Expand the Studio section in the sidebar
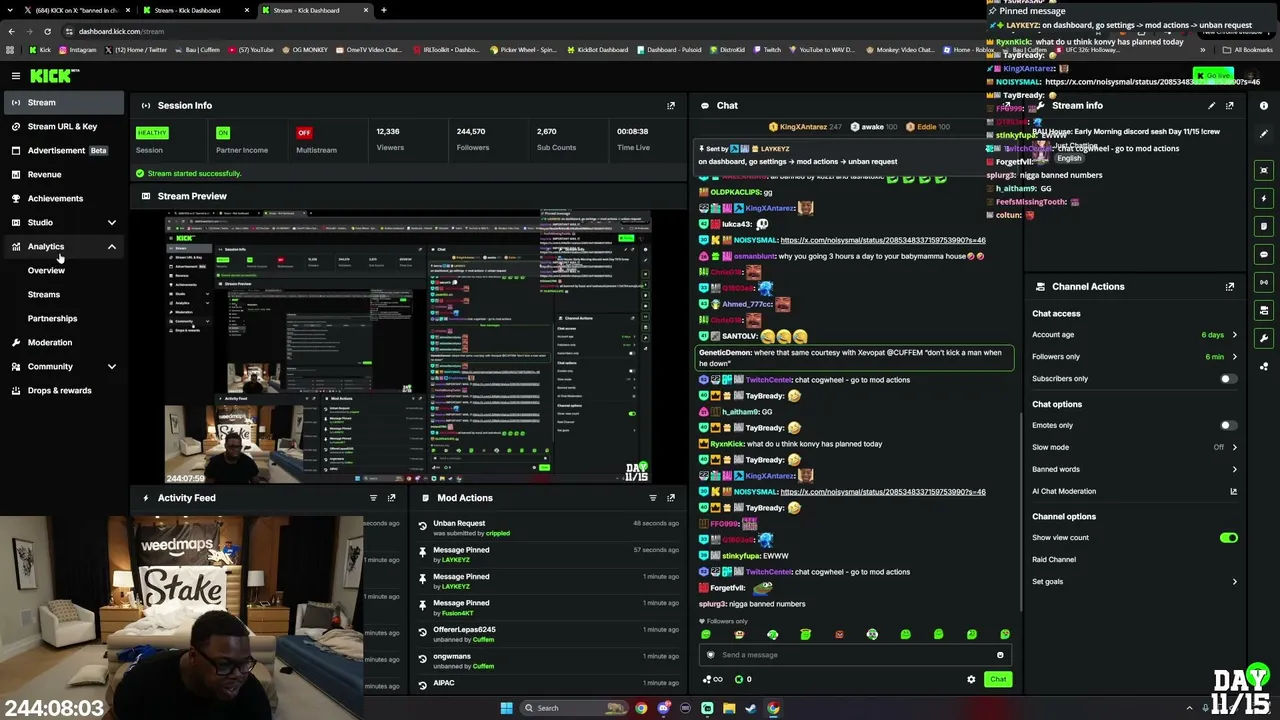 coord(112,223)
